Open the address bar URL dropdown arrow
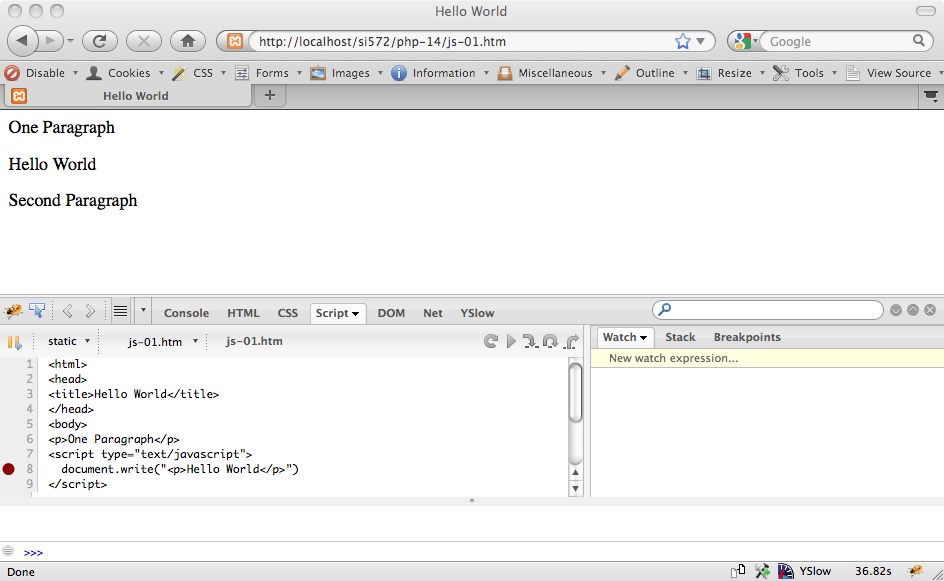The width and height of the screenshot is (944, 581). [x=700, y=41]
